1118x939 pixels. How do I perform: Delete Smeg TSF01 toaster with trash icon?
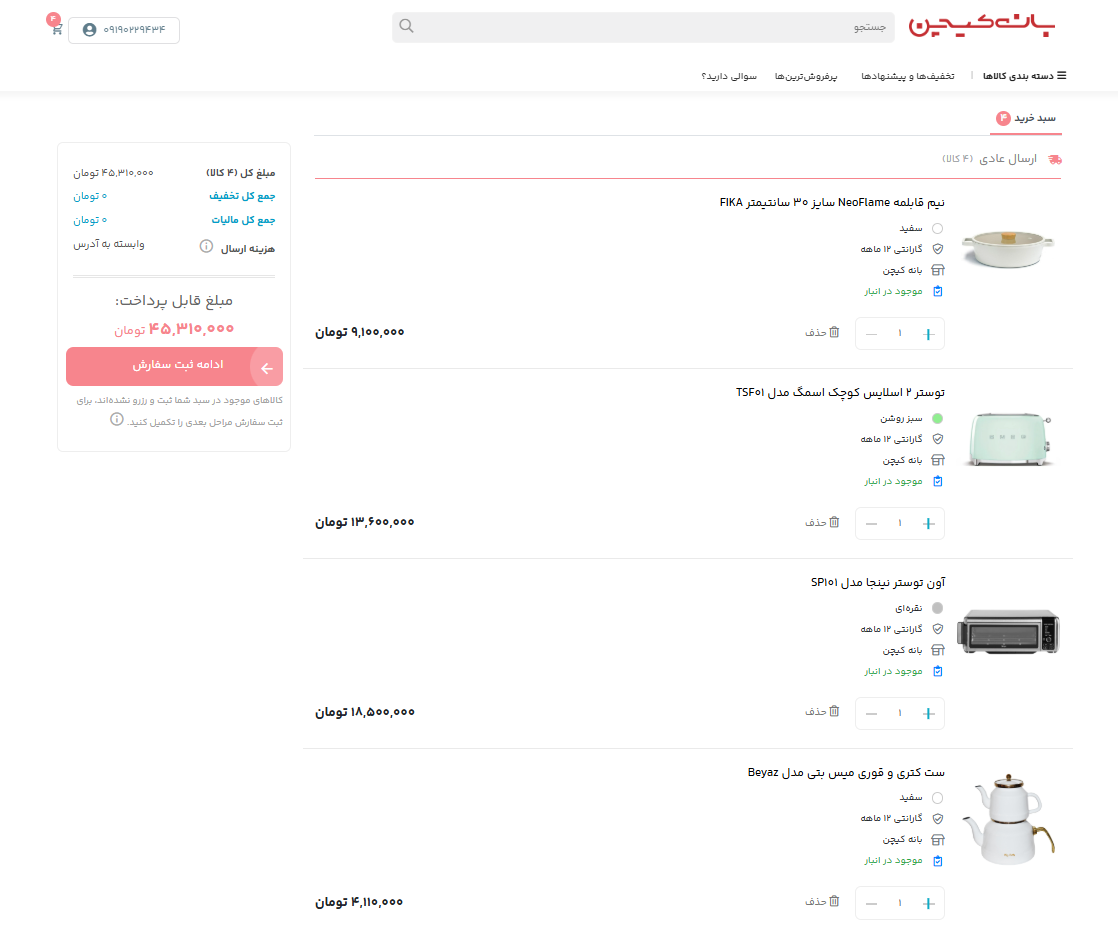coord(834,523)
